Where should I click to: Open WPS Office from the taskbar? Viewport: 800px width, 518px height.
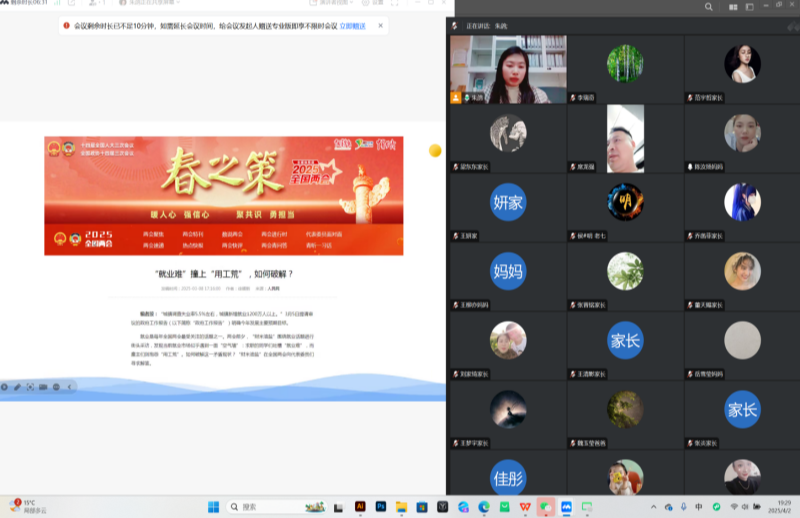525,507
